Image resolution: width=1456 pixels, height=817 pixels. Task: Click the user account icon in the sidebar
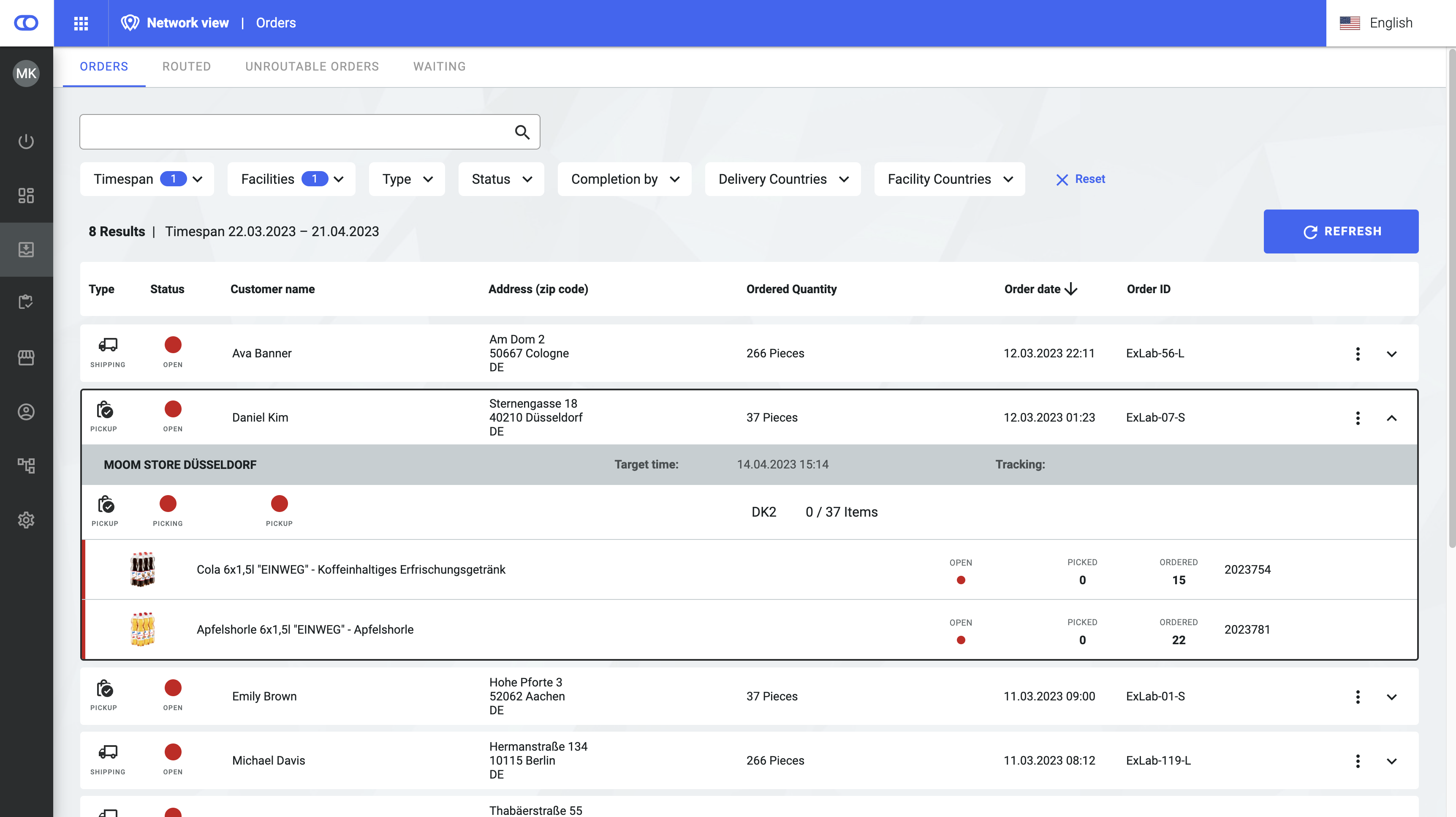[26, 411]
